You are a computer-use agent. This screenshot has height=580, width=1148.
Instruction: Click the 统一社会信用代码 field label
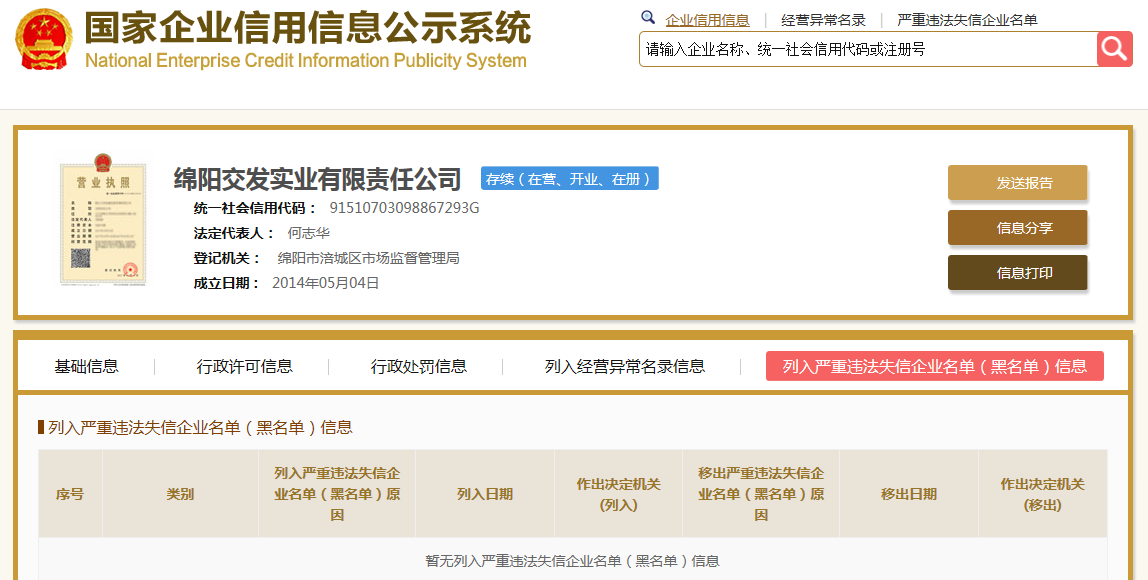click(255, 208)
